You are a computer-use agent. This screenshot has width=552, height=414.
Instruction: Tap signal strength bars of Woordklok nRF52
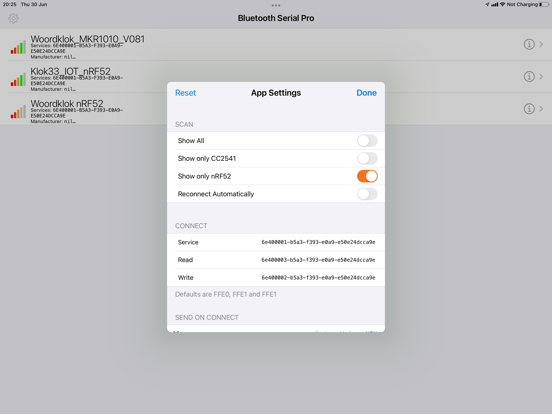[18, 112]
